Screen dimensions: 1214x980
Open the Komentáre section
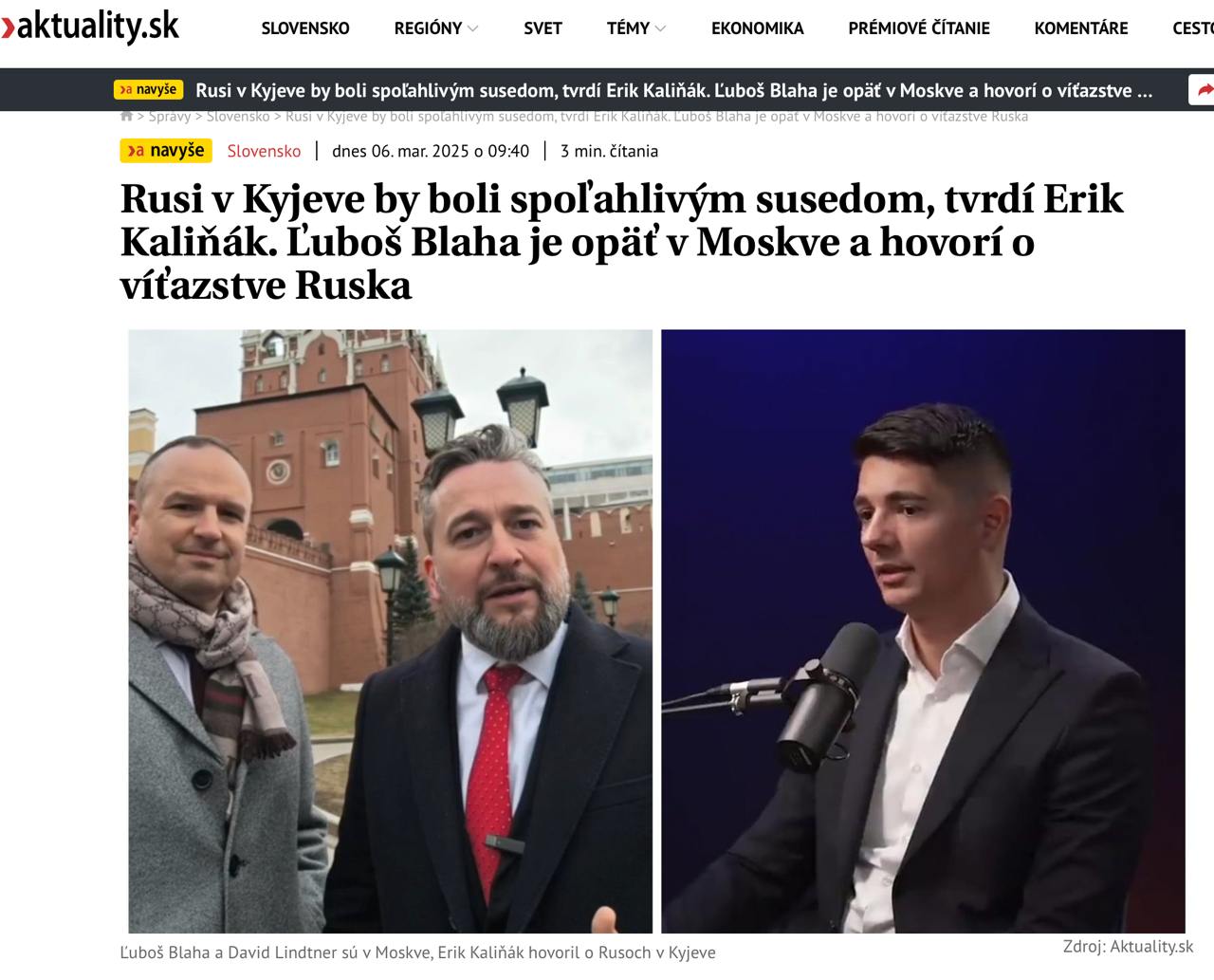pyautogui.click(x=1081, y=28)
